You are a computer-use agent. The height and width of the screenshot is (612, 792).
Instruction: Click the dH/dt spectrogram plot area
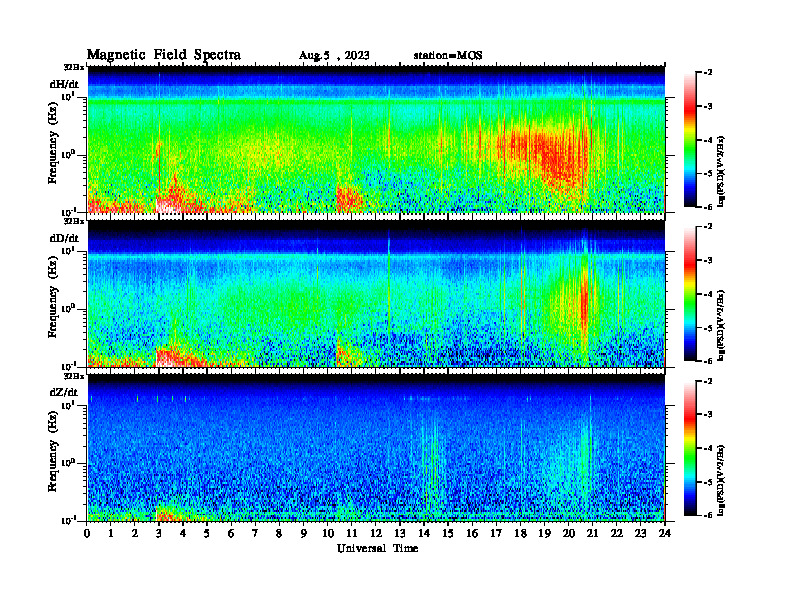coord(376,139)
